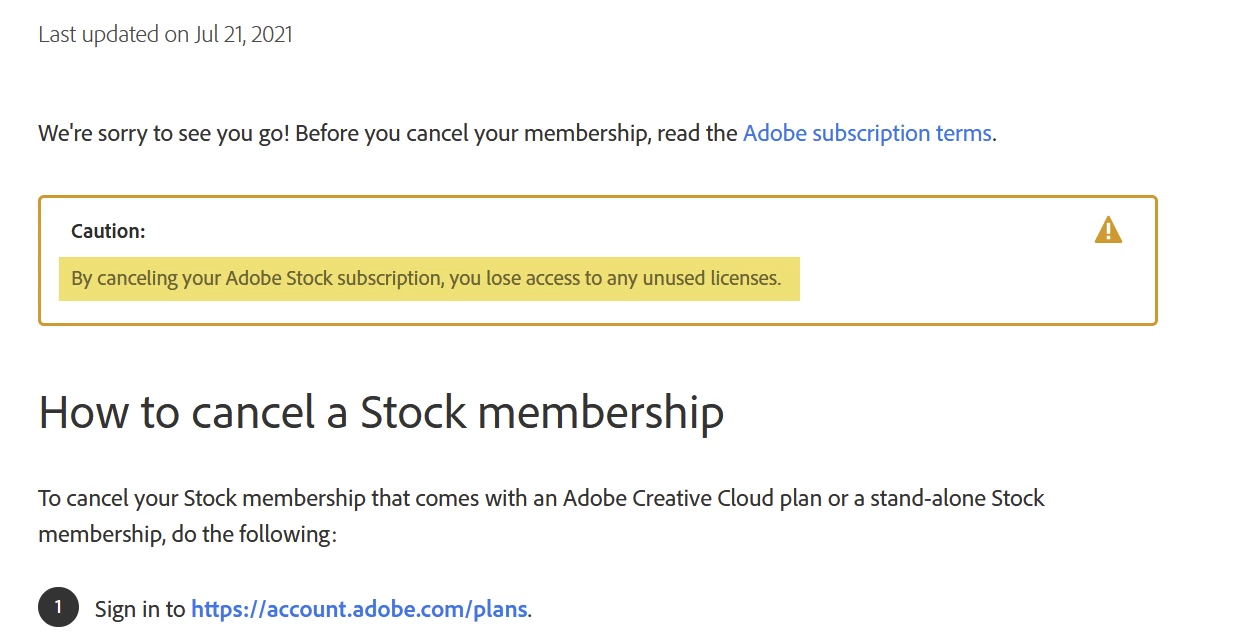The height and width of the screenshot is (636, 1245).
Task: Open the account.adobe.com/plans link
Action: coord(359,609)
